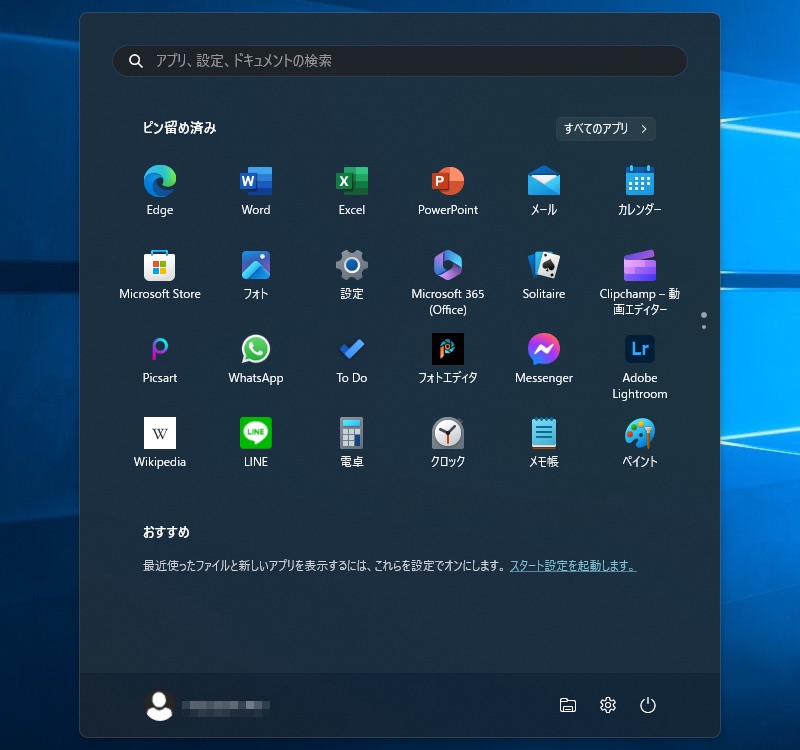
Task: Open the power options button
Action: point(648,706)
